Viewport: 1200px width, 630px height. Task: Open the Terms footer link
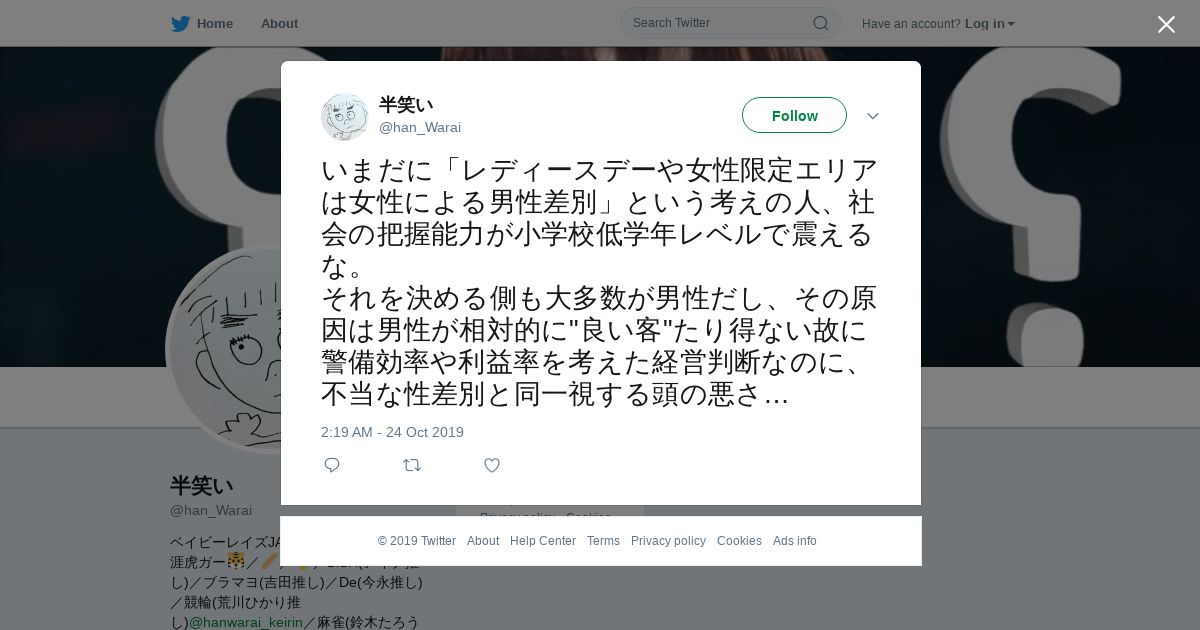point(603,541)
